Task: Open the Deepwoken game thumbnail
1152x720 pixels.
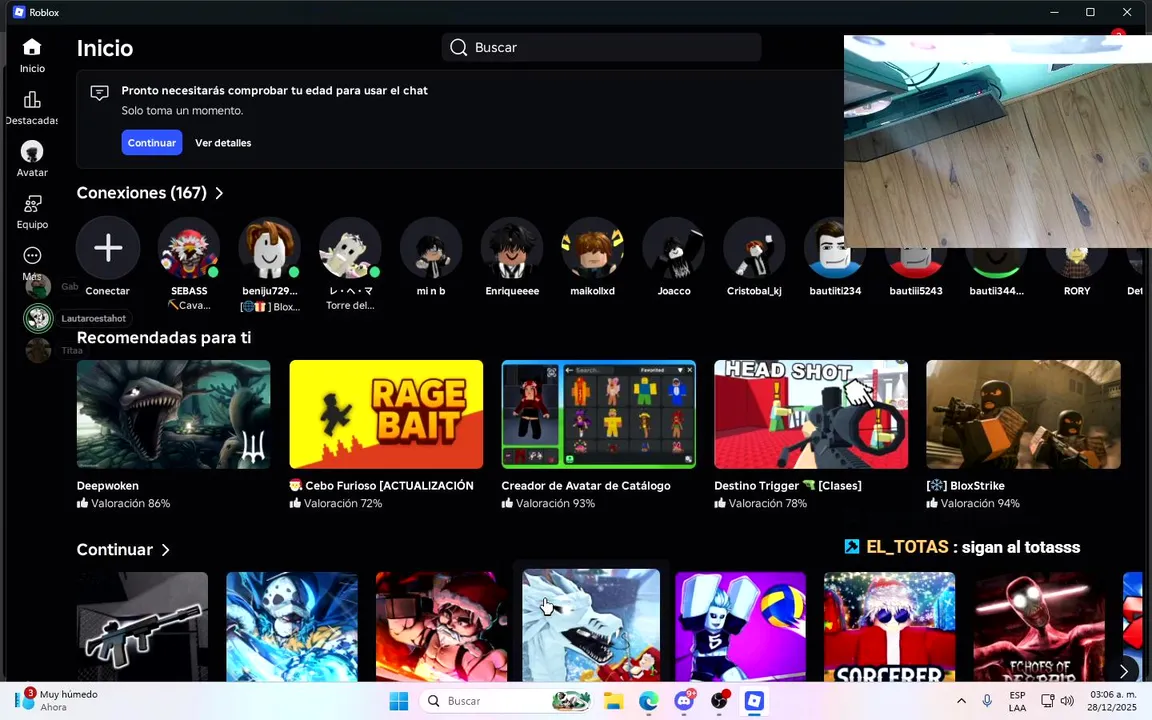Action: [x=173, y=414]
